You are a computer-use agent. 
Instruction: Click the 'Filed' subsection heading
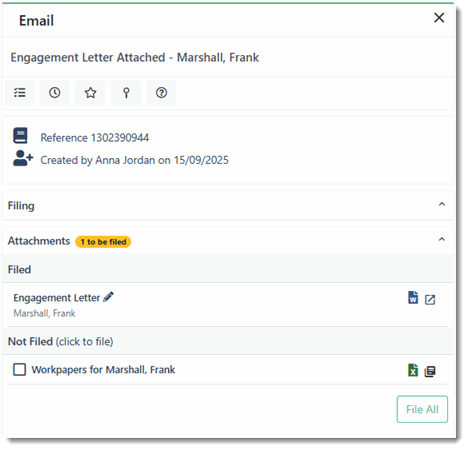[19, 269]
